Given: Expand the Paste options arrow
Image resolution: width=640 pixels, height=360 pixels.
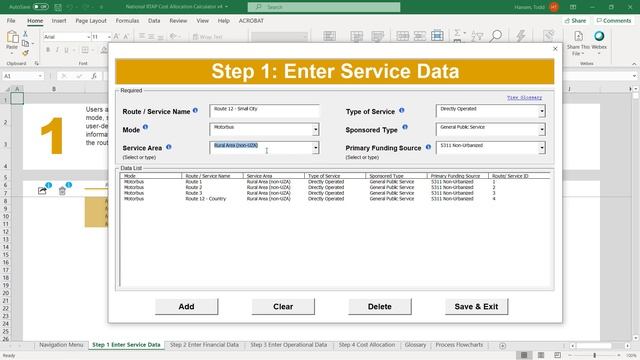Looking at the screenshot, I should pyautogui.click(x=12, y=53).
